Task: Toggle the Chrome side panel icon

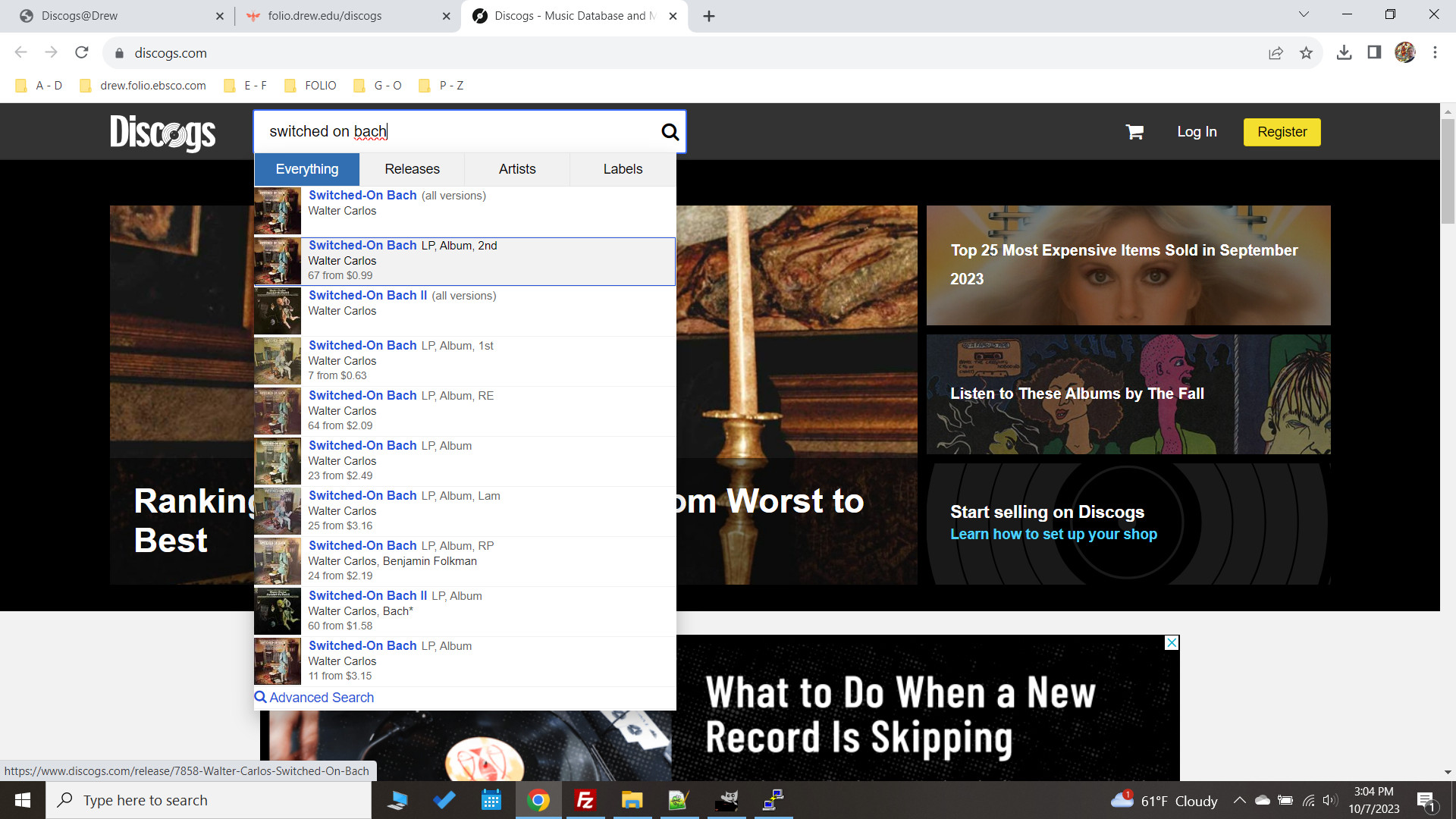Action: pyautogui.click(x=1374, y=52)
